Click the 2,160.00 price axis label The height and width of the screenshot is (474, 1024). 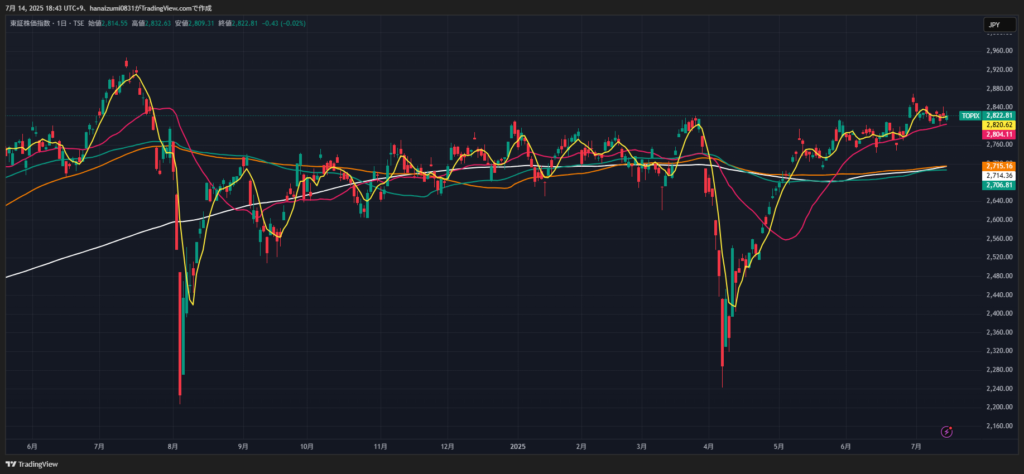pyautogui.click(x=999, y=426)
